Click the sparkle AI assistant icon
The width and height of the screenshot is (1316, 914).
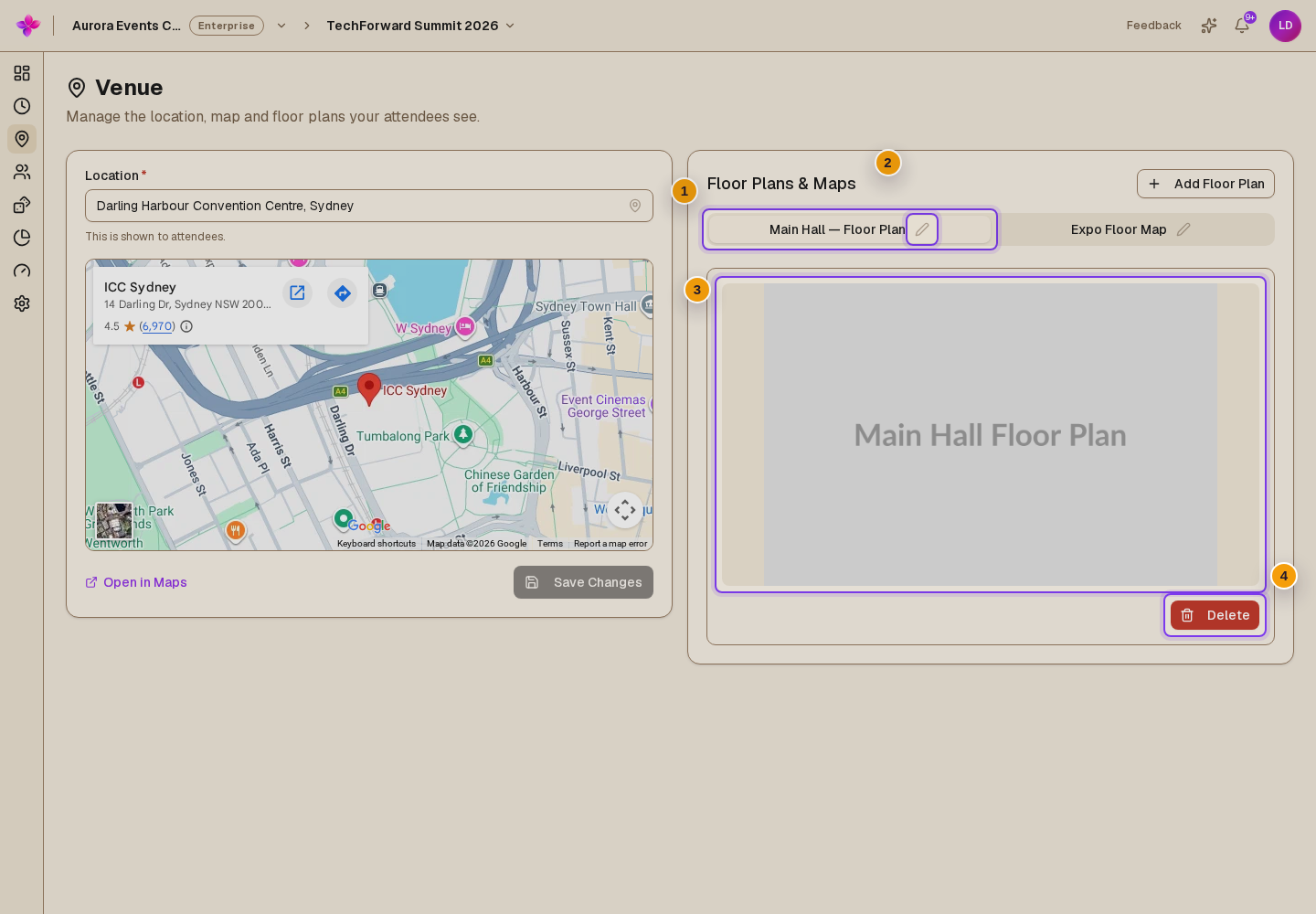(x=1209, y=26)
